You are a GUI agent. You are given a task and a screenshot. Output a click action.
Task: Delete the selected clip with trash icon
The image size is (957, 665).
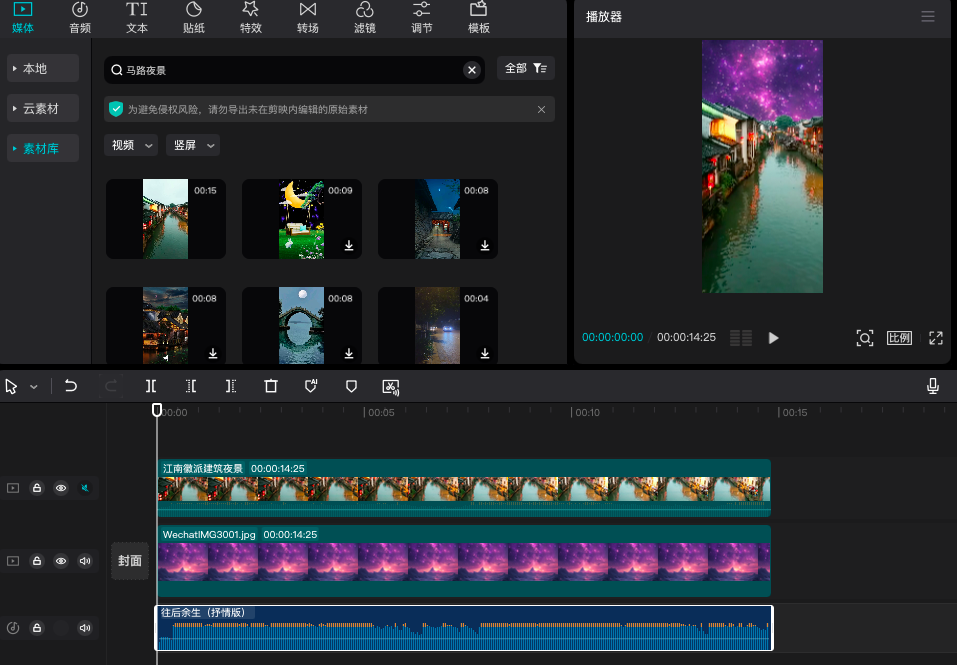click(271, 386)
